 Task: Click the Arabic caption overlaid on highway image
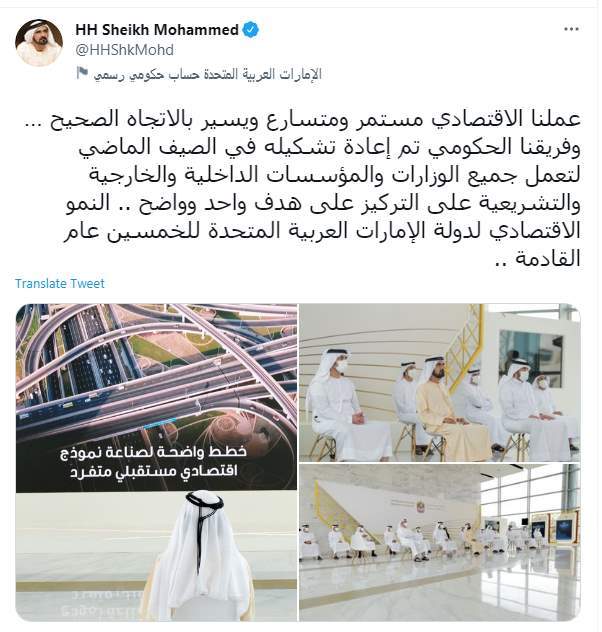click(154, 462)
